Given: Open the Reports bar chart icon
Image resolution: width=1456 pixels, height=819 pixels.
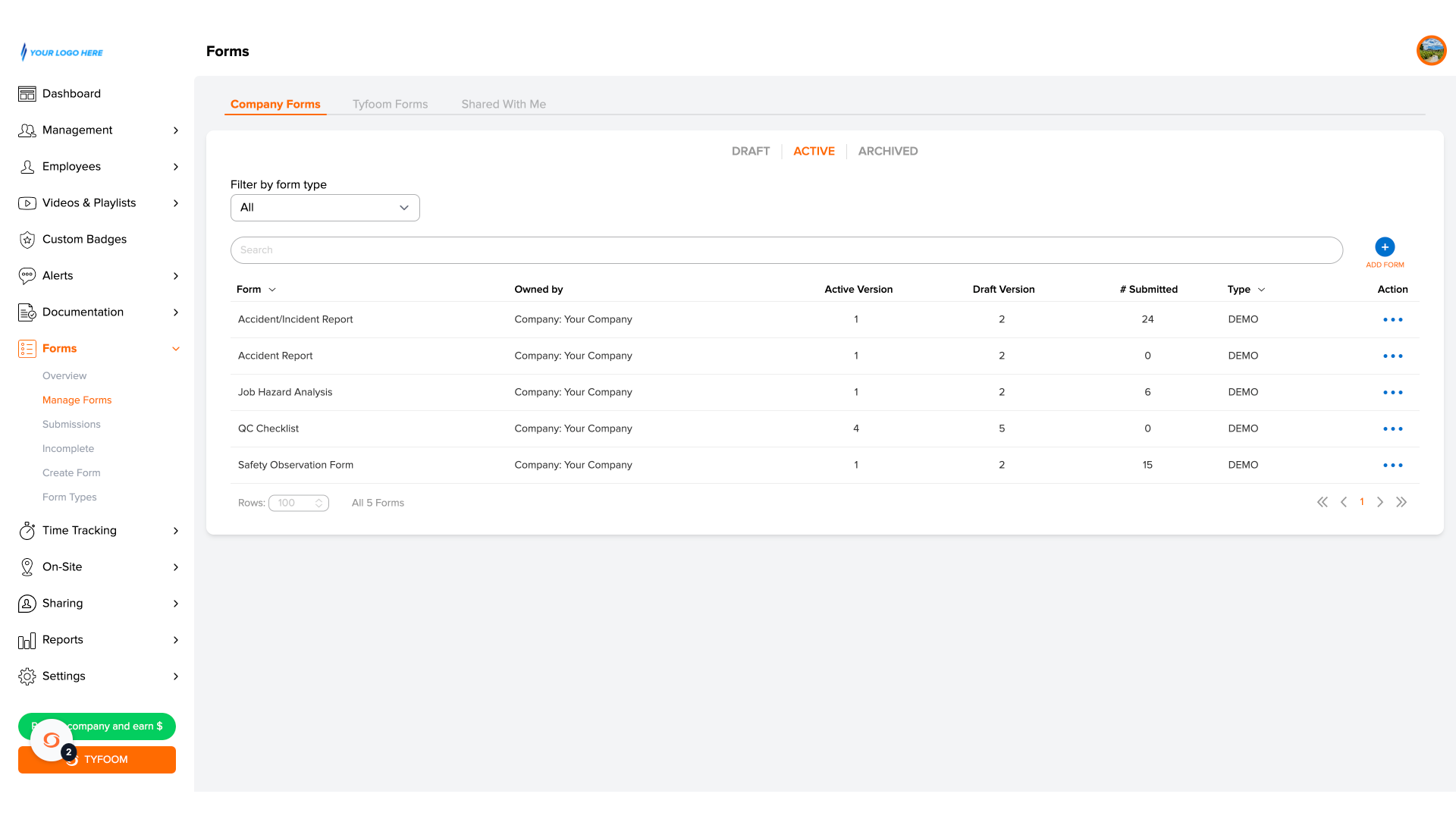Looking at the screenshot, I should click(x=27, y=640).
